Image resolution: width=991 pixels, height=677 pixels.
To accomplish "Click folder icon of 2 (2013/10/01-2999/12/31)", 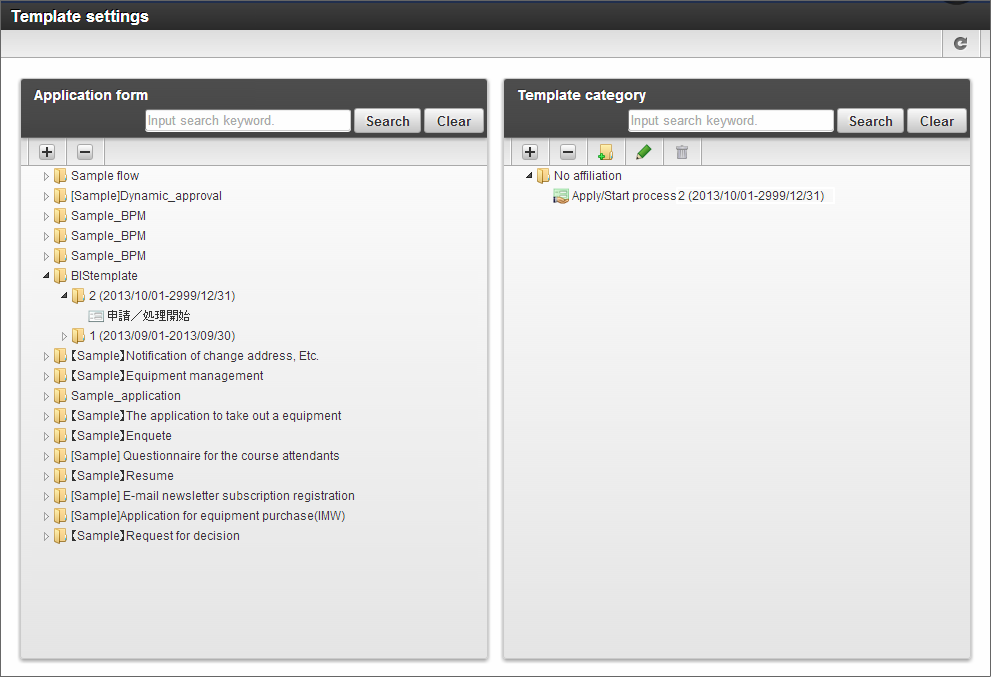I will point(78,296).
